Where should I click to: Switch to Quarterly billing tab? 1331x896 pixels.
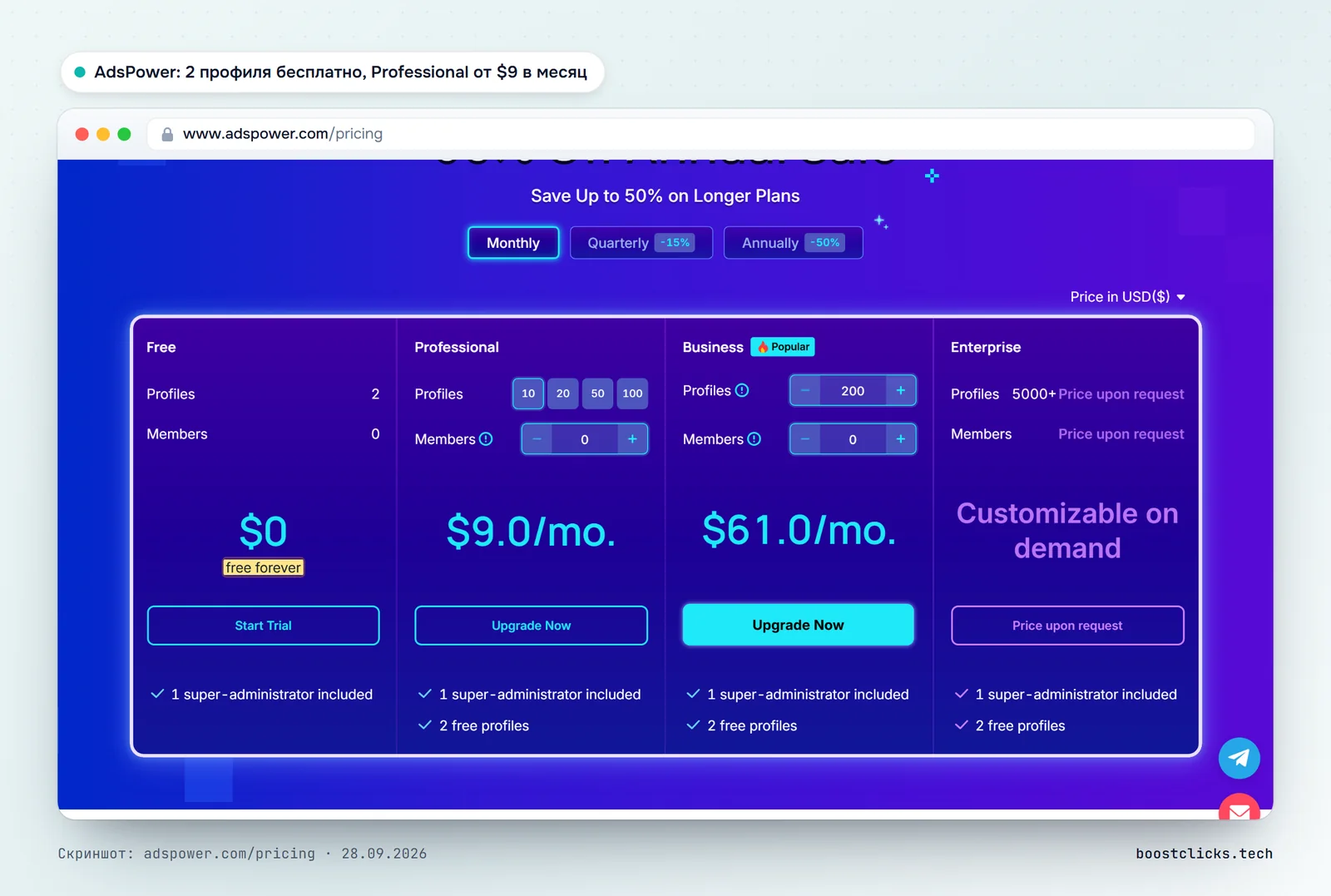point(641,243)
